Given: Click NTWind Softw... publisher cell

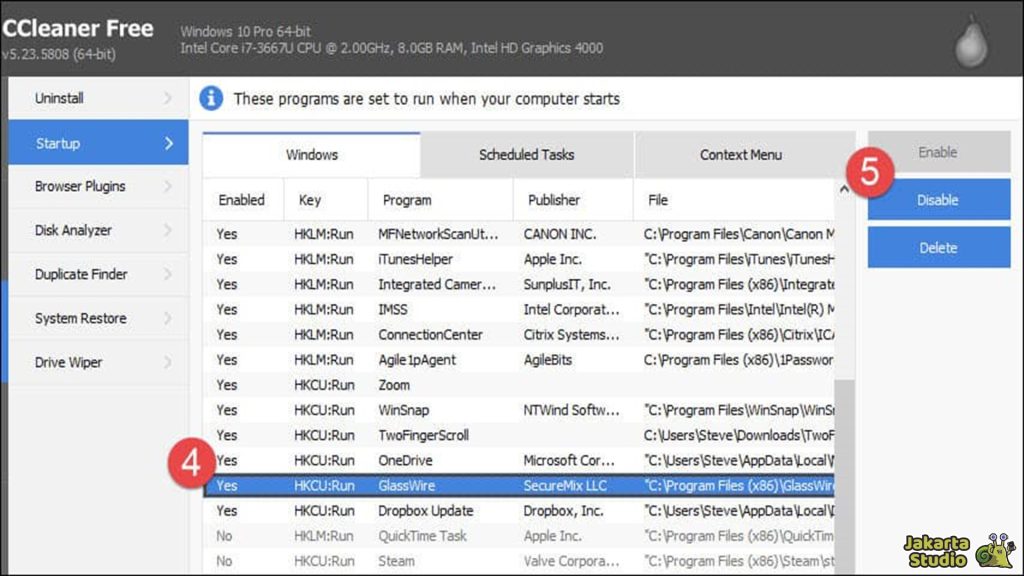Looking at the screenshot, I should coord(571,410).
